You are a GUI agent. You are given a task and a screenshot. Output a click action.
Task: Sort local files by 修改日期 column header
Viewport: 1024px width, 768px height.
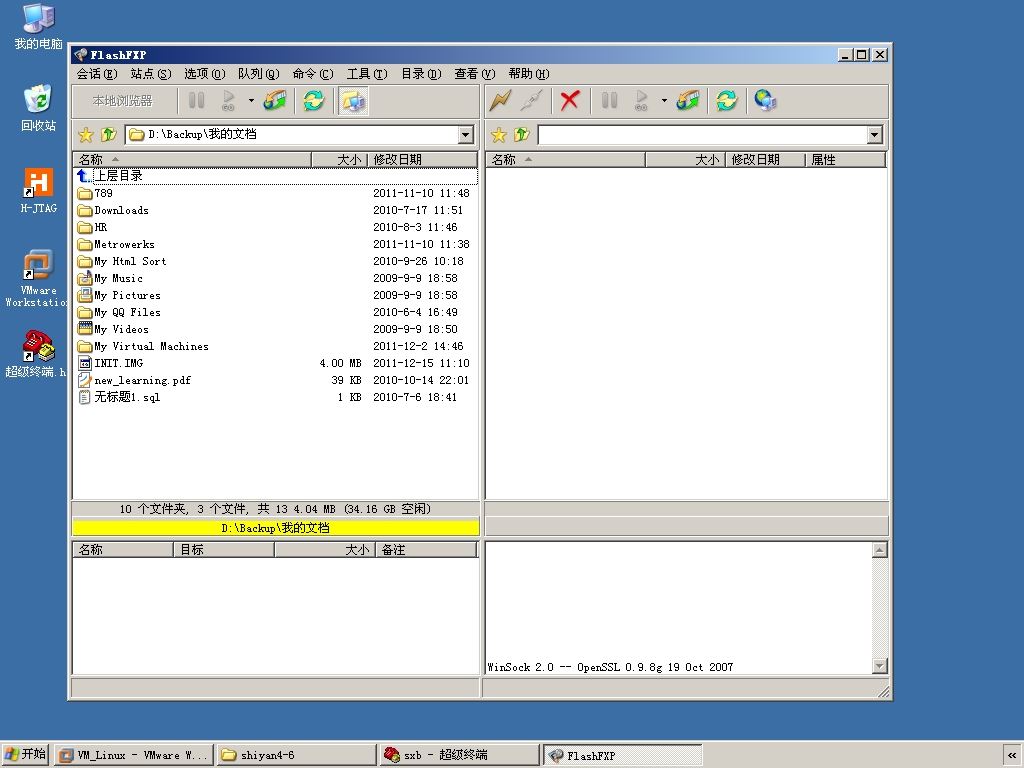click(423, 159)
